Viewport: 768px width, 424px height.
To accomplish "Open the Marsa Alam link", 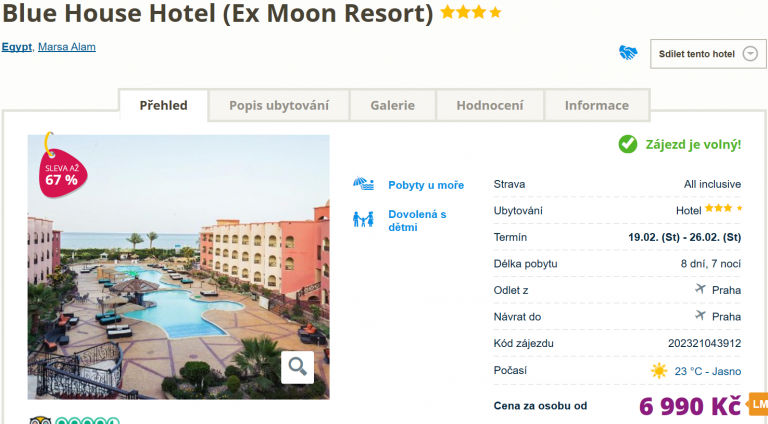I will [x=67, y=47].
